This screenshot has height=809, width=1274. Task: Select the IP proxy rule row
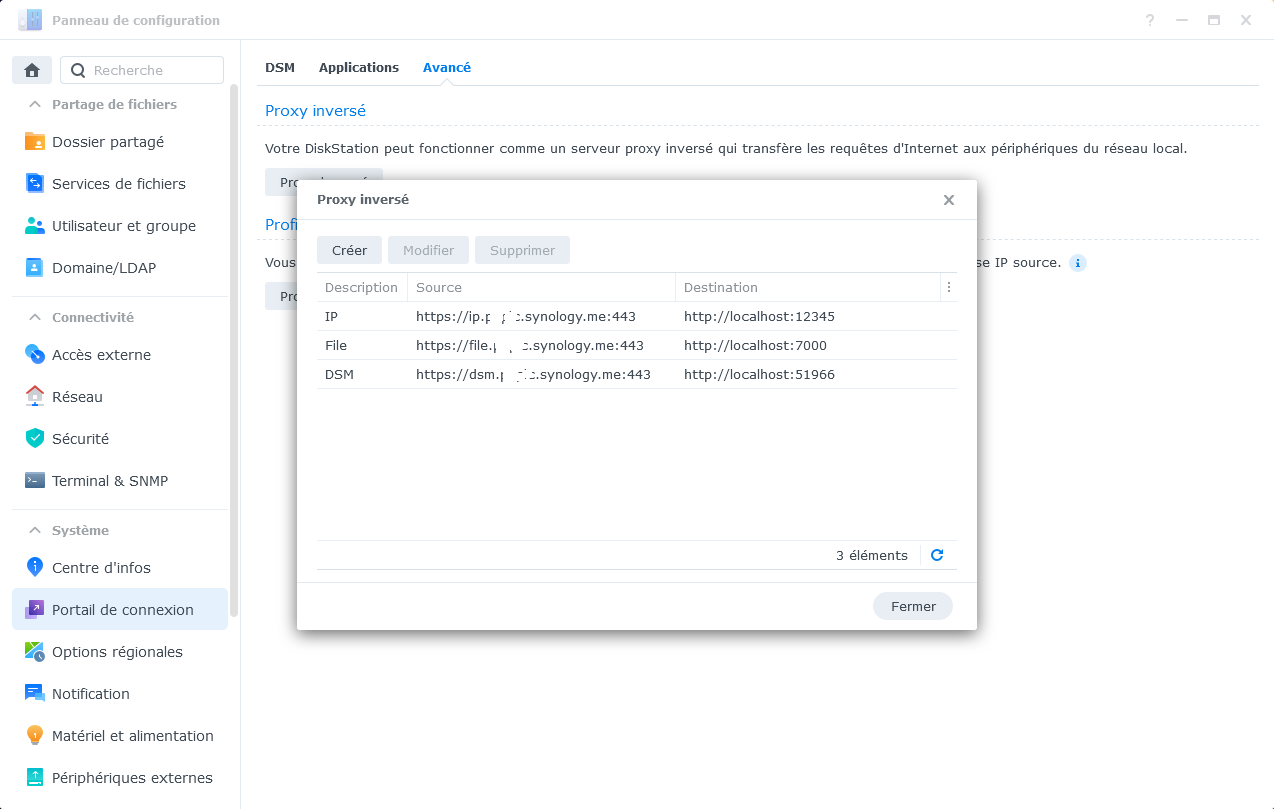637,316
